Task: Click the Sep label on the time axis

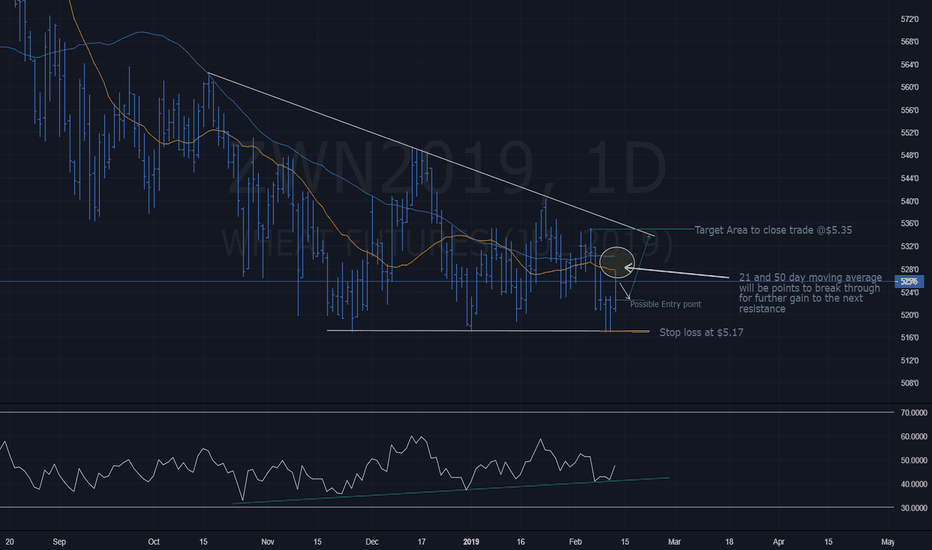Action: pos(59,542)
